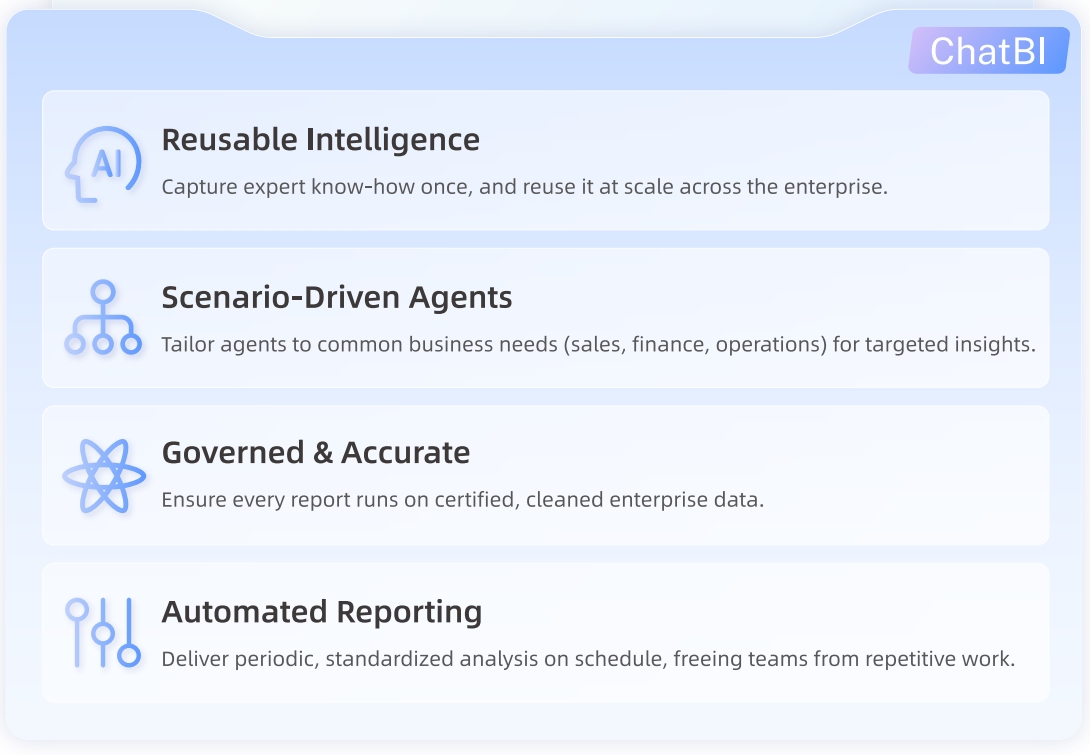Click the bottom-left node of the hierarchy icon
The image size is (1090, 755).
click(x=75, y=344)
